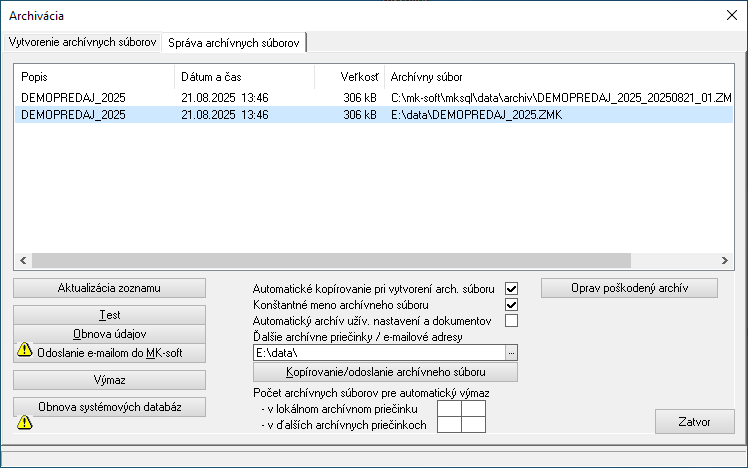Click browse ellipsis button next to E:\data\ field
This screenshot has width=748, height=468.
(x=511, y=353)
